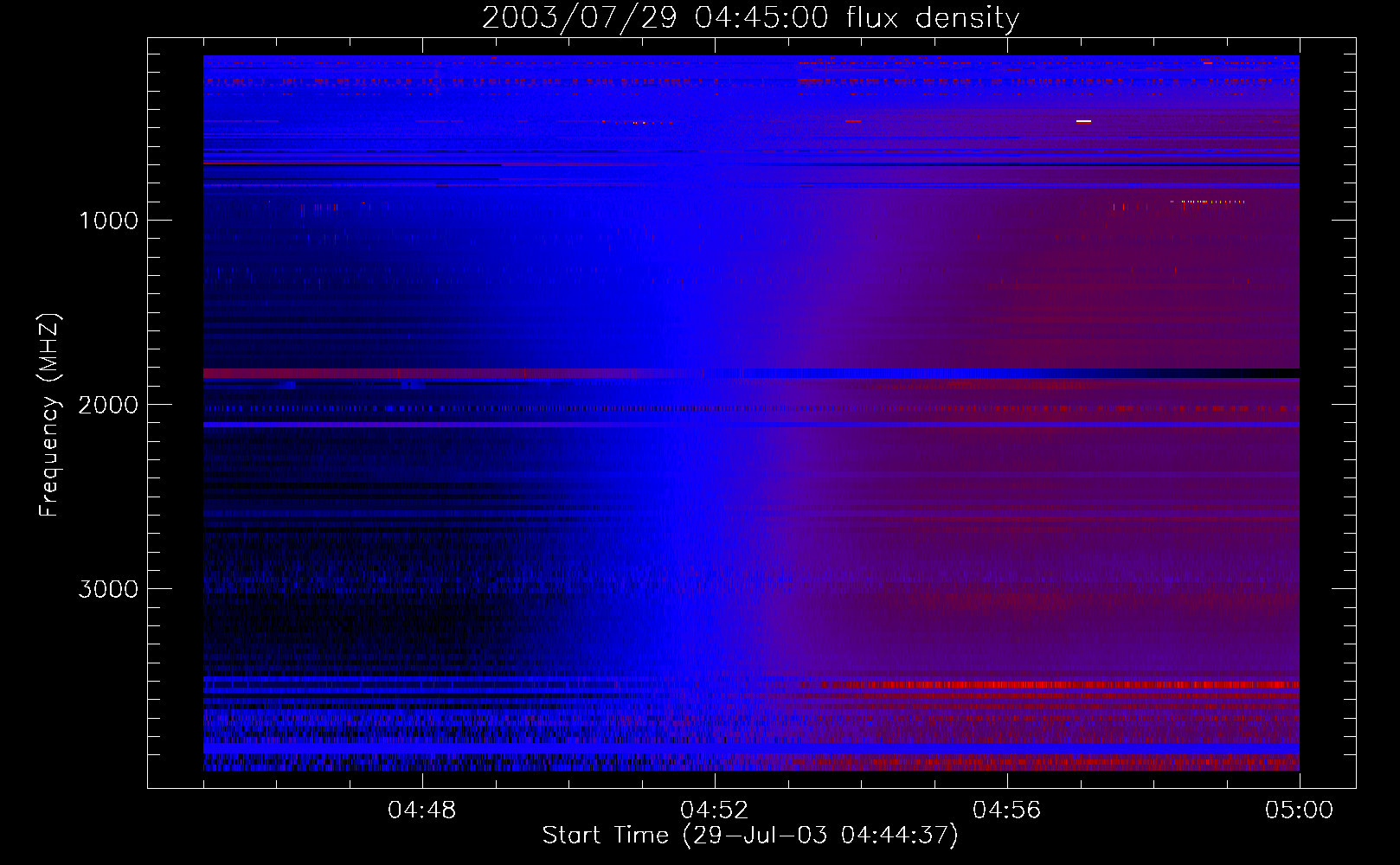The width and height of the screenshot is (1400, 865).
Task: Click the 2000 frequency tick label
Action: [108, 405]
